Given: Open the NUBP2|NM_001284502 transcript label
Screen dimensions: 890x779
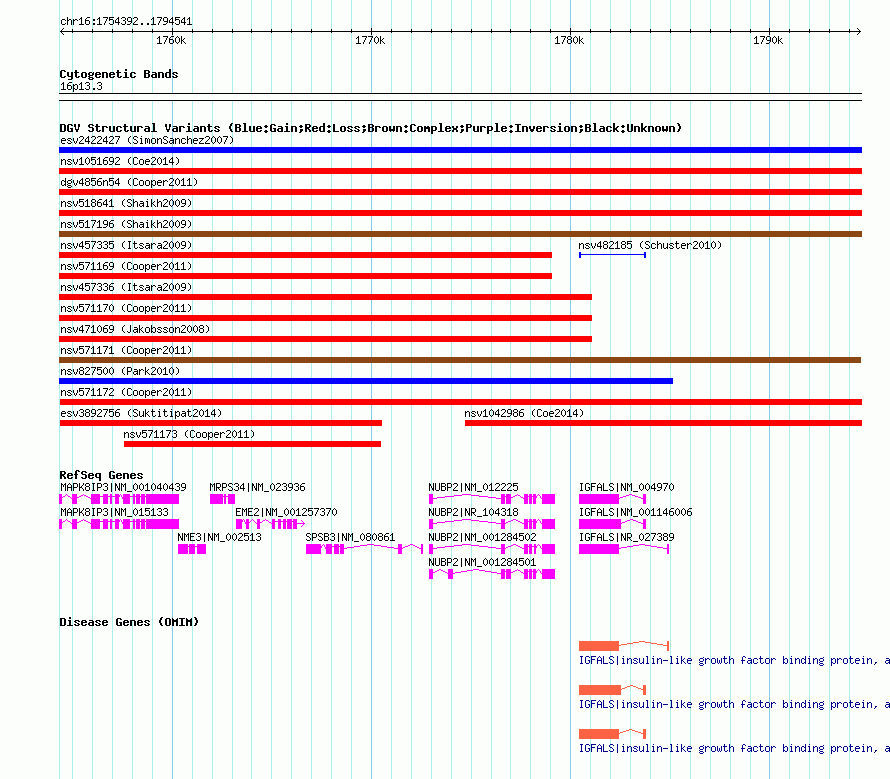Looking at the screenshot, I should 482,537.
